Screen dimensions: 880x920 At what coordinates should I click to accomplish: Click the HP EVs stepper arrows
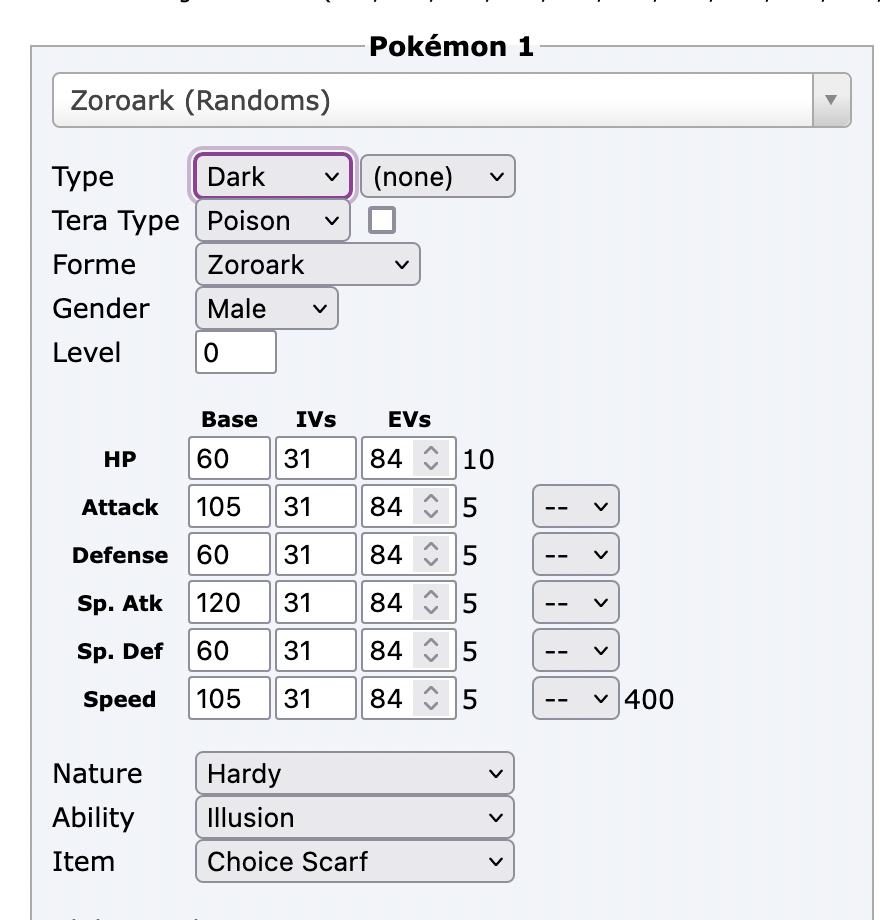click(431, 458)
